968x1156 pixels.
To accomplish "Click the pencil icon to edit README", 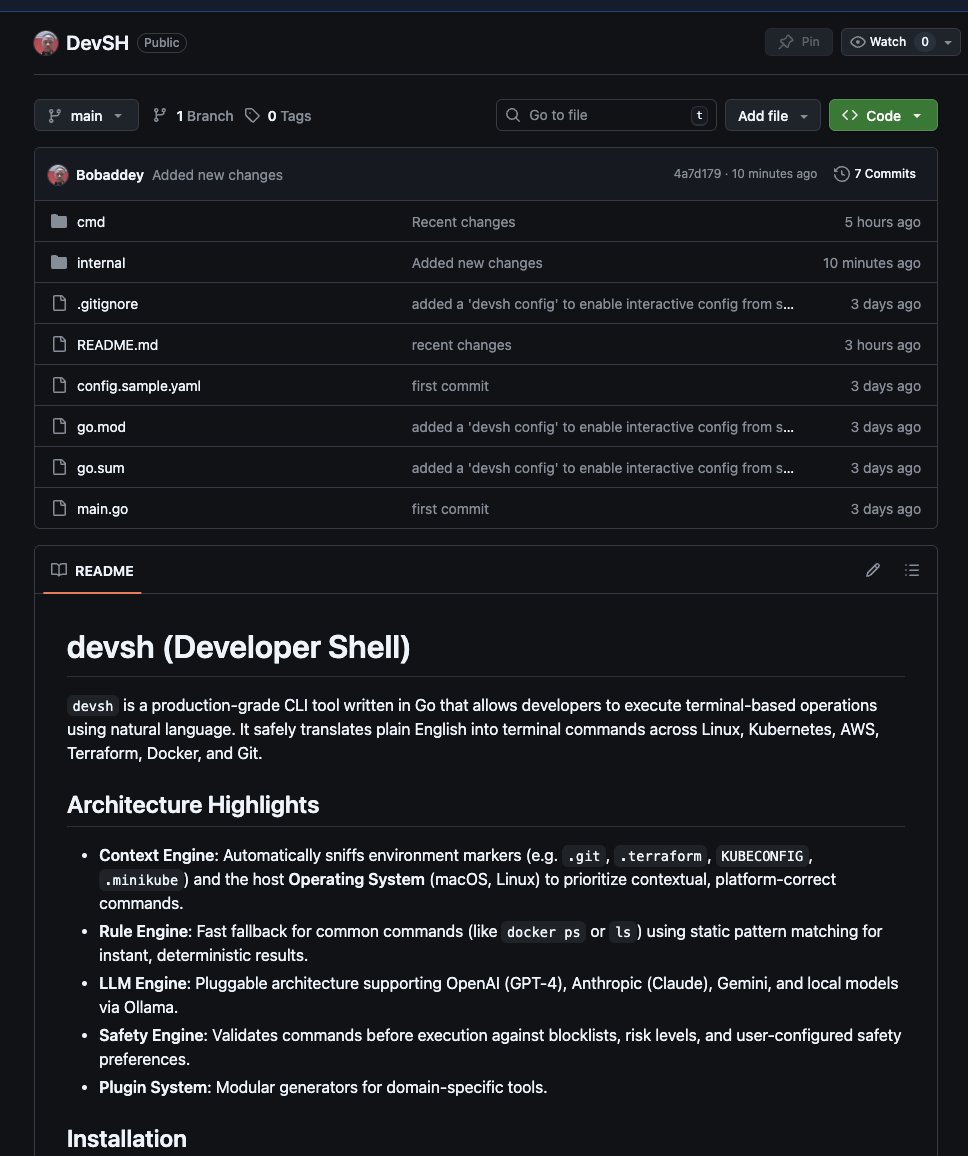I will pyautogui.click(x=873, y=570).
